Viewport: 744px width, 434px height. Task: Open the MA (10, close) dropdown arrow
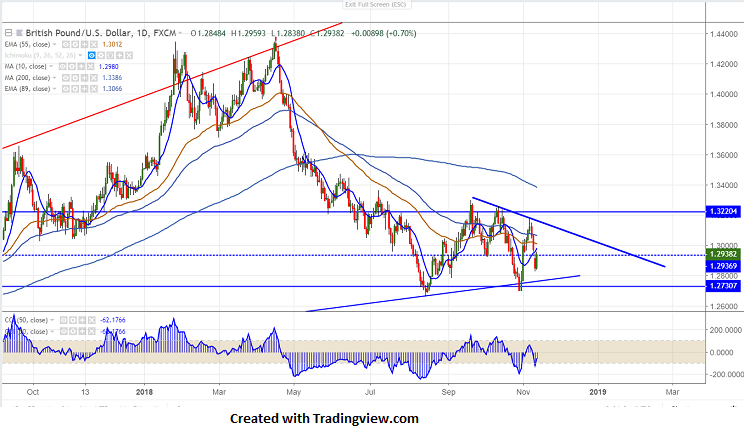pyautogui.click(x=51, y=66)
